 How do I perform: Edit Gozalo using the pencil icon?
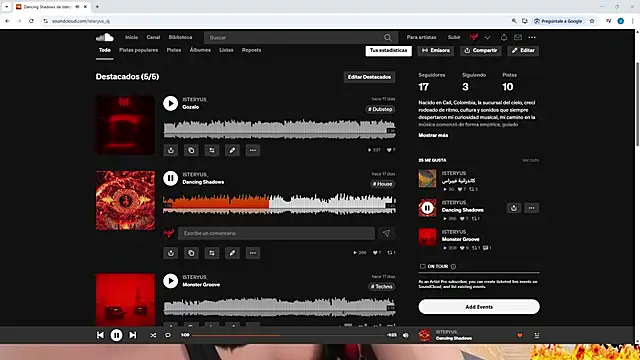pyautogui.click(x=232, y=150)
